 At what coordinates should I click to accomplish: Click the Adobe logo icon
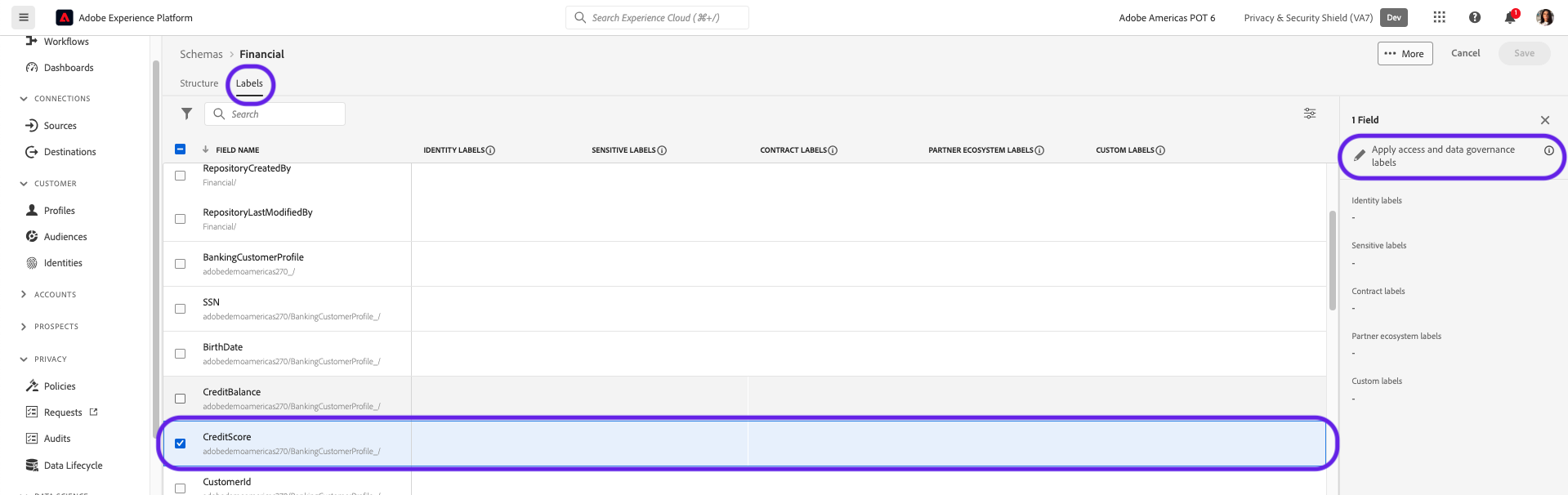[65, 17]
